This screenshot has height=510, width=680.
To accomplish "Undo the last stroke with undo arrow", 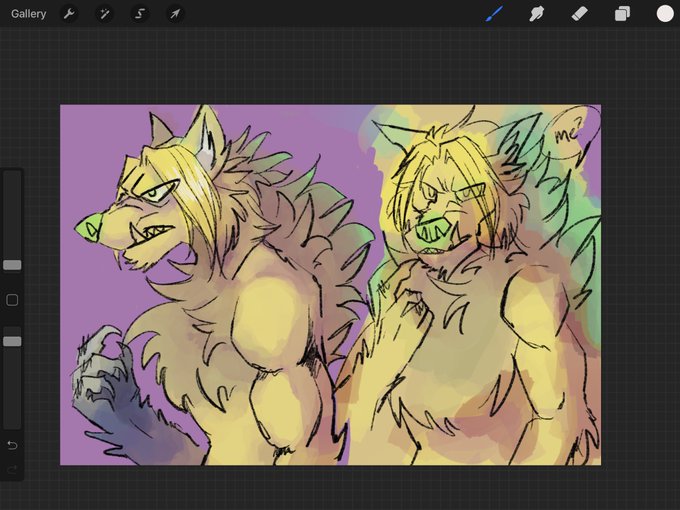I will click(12, 445).
